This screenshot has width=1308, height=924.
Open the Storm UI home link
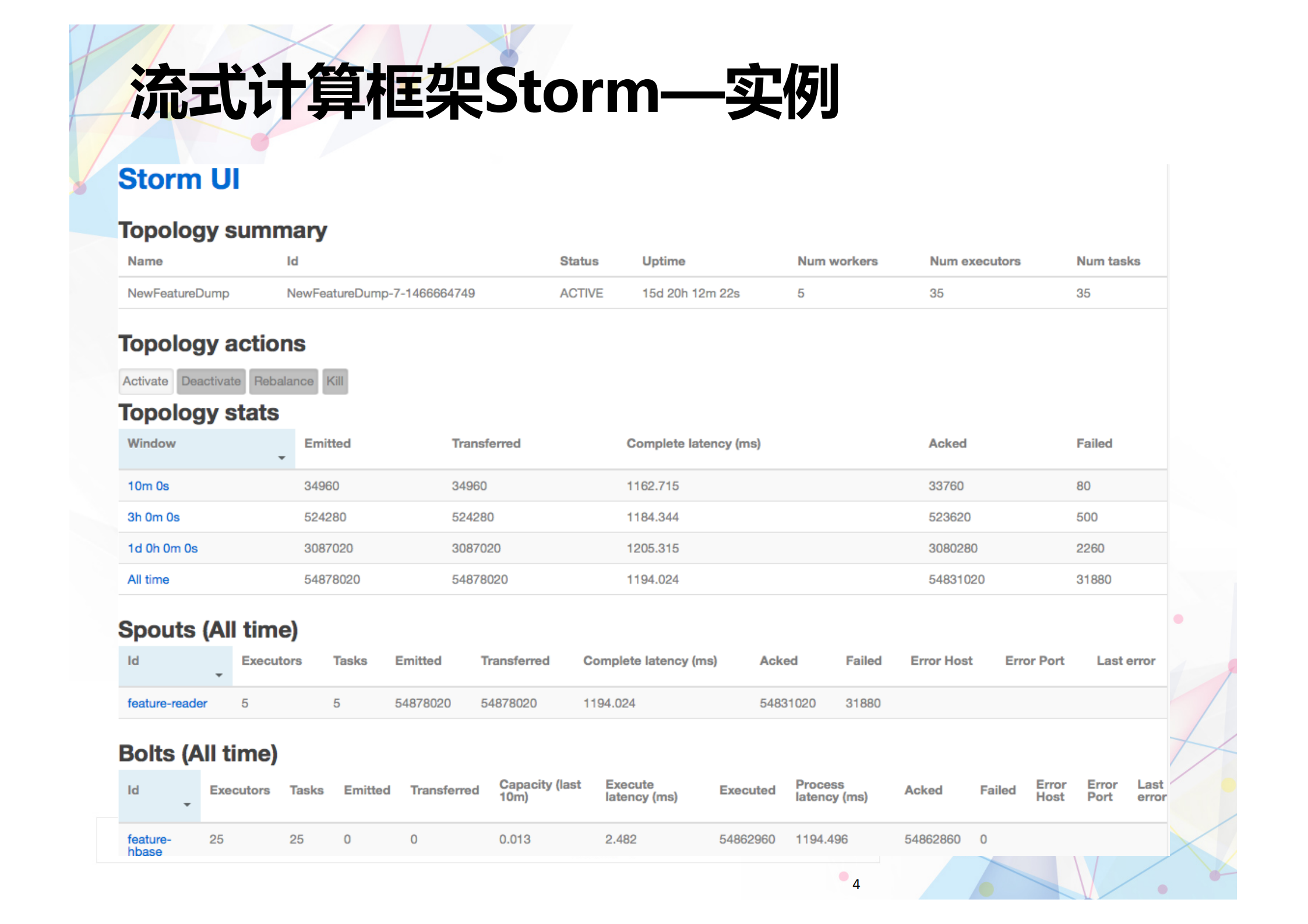[x=179, y=179]
